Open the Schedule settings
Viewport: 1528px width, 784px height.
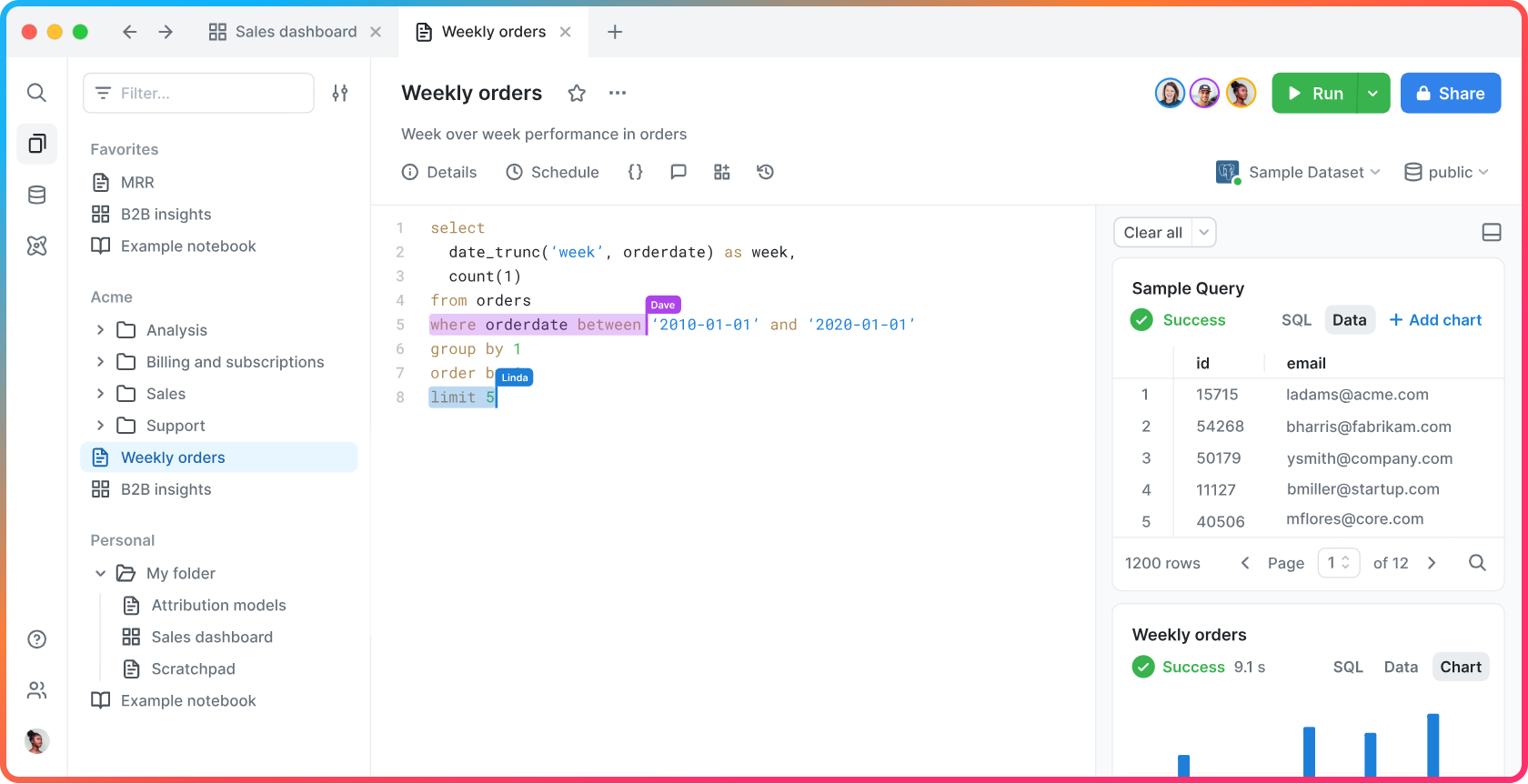[x=553, y=172]
